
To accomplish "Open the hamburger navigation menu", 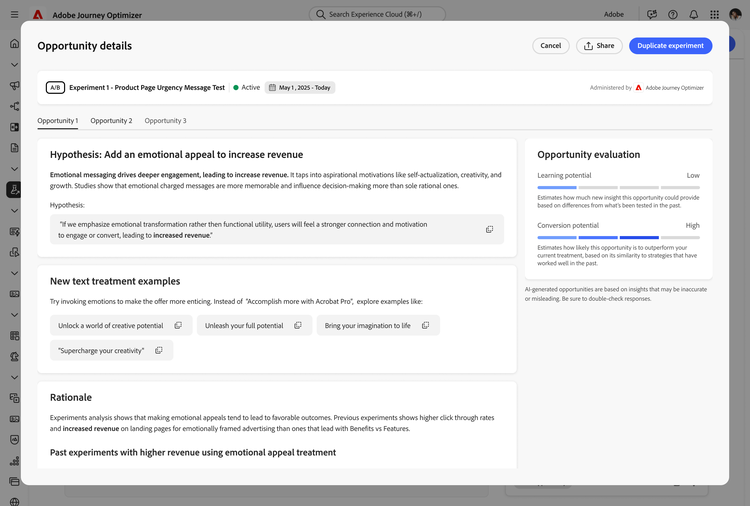I will pos(14,15).
